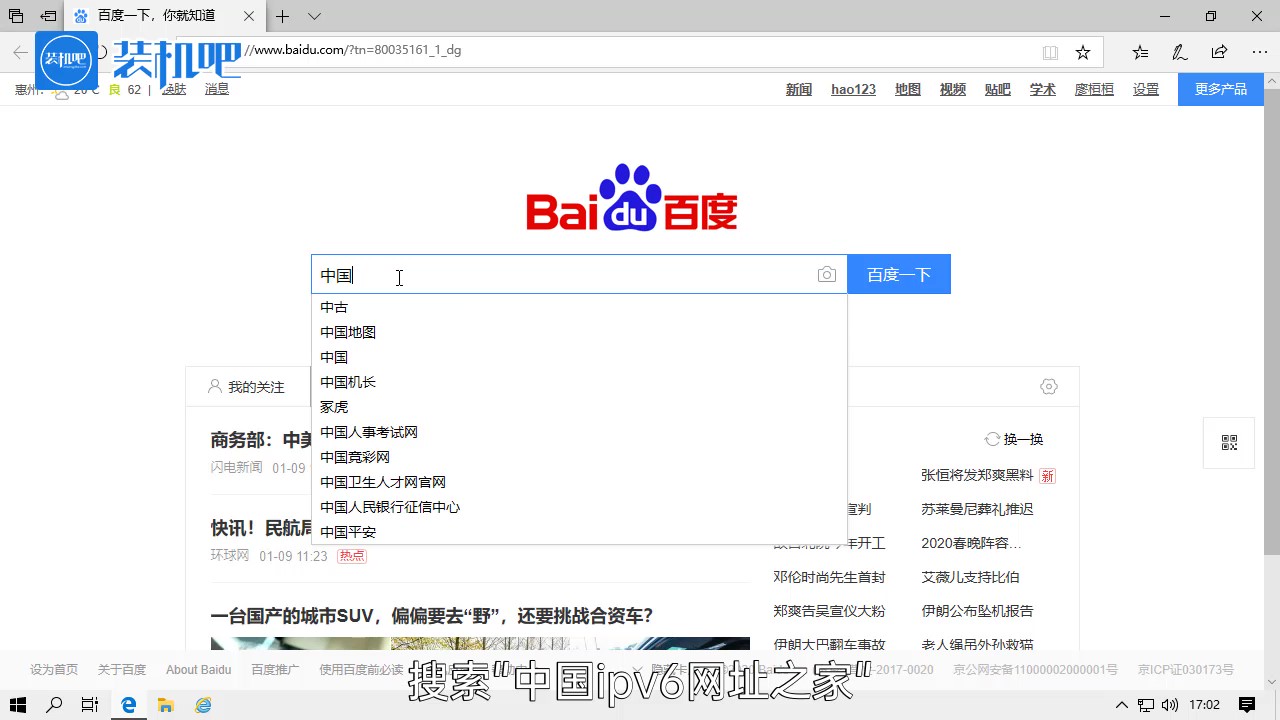The height and width of the screenshot is (720, 1280).
Task: Open the news feed settings gear
Action: click(x=1048, y=386)
